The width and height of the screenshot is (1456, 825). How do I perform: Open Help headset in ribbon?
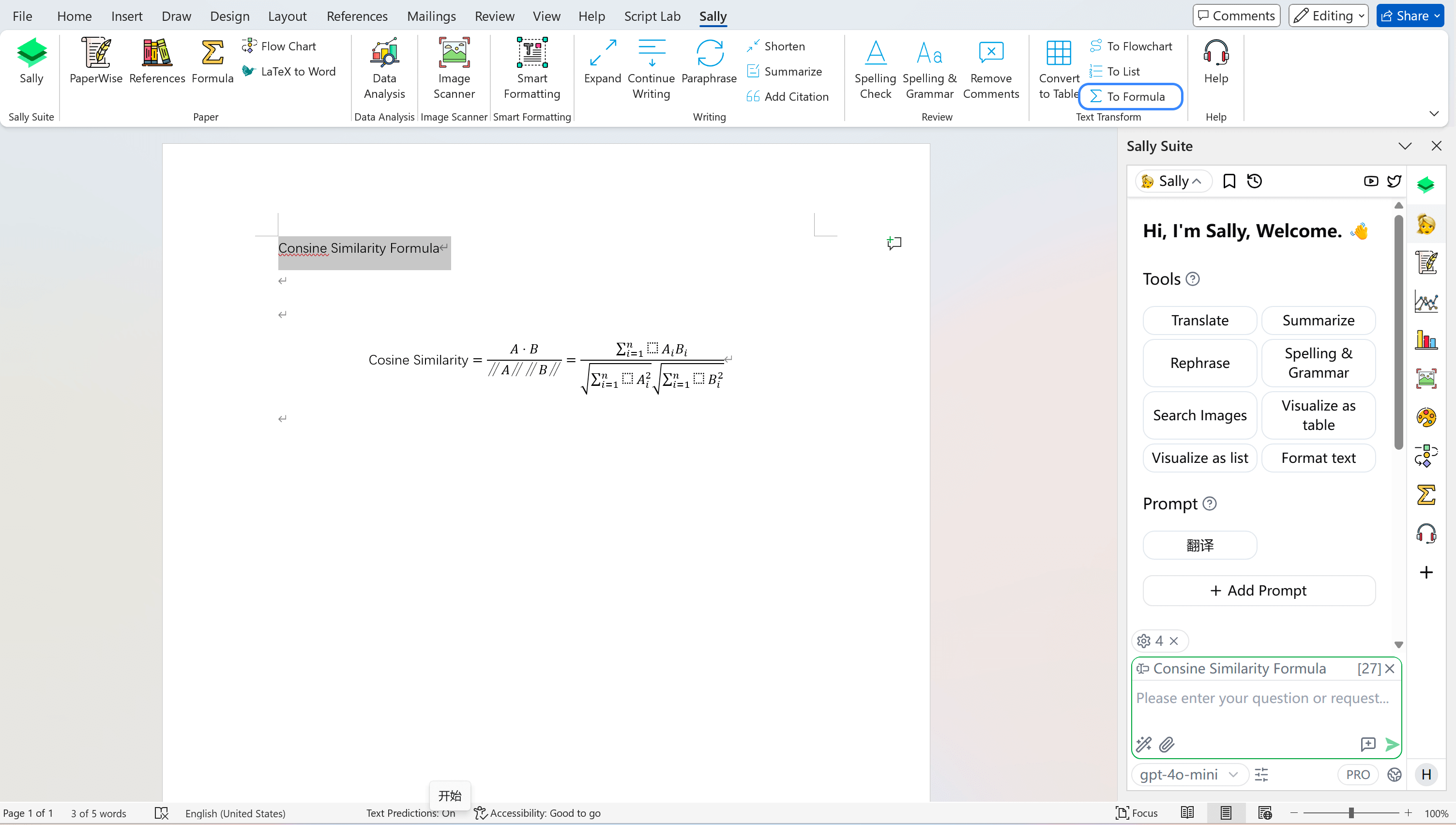(1215, 61)
